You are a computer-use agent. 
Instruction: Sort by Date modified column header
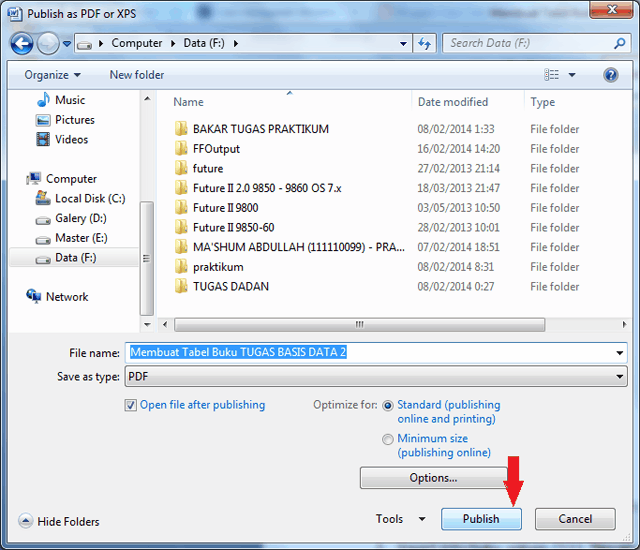coord(453,102)
